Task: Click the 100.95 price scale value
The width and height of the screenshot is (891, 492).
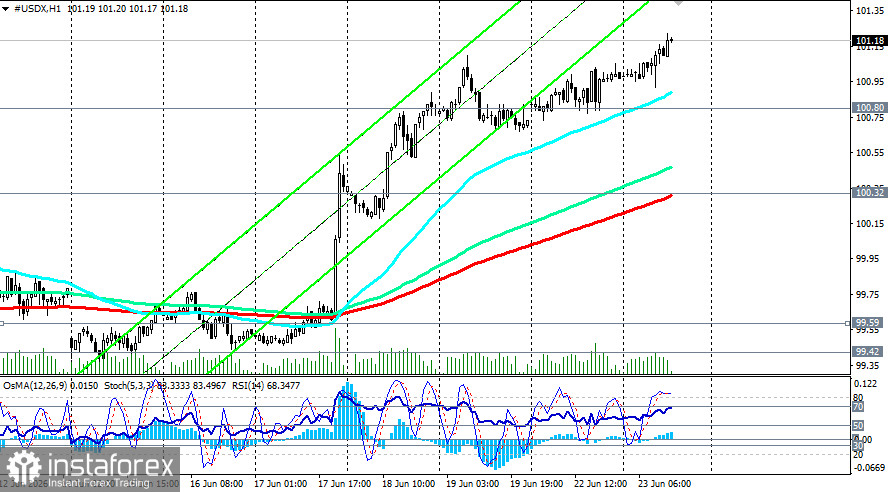Action: point(869,82)
